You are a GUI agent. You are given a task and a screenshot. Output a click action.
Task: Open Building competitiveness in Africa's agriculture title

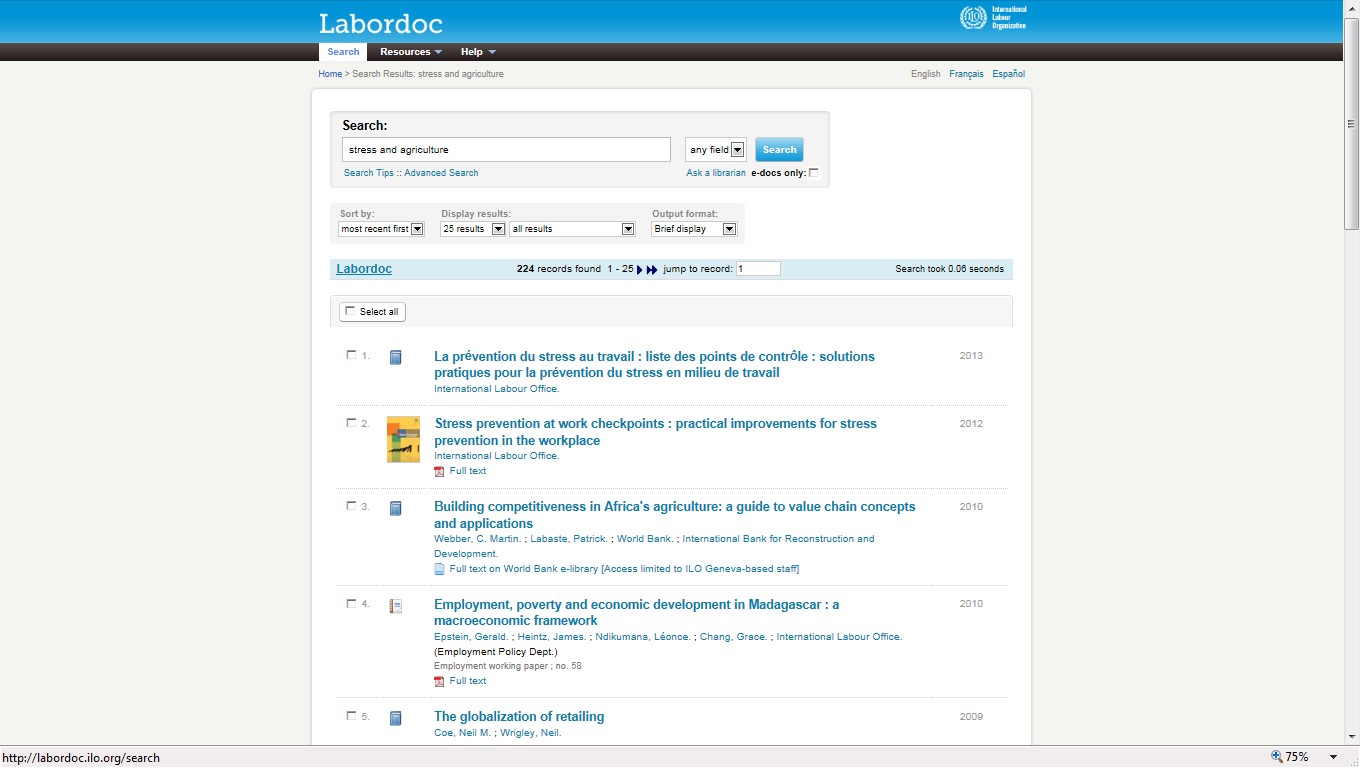pyautogui.click(x=675, y=515)
